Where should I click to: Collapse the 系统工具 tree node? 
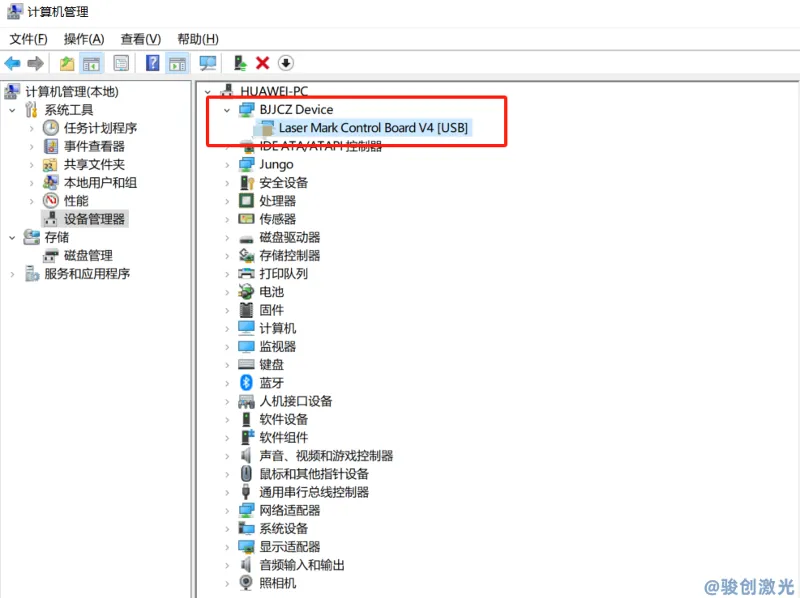[12, 110]
